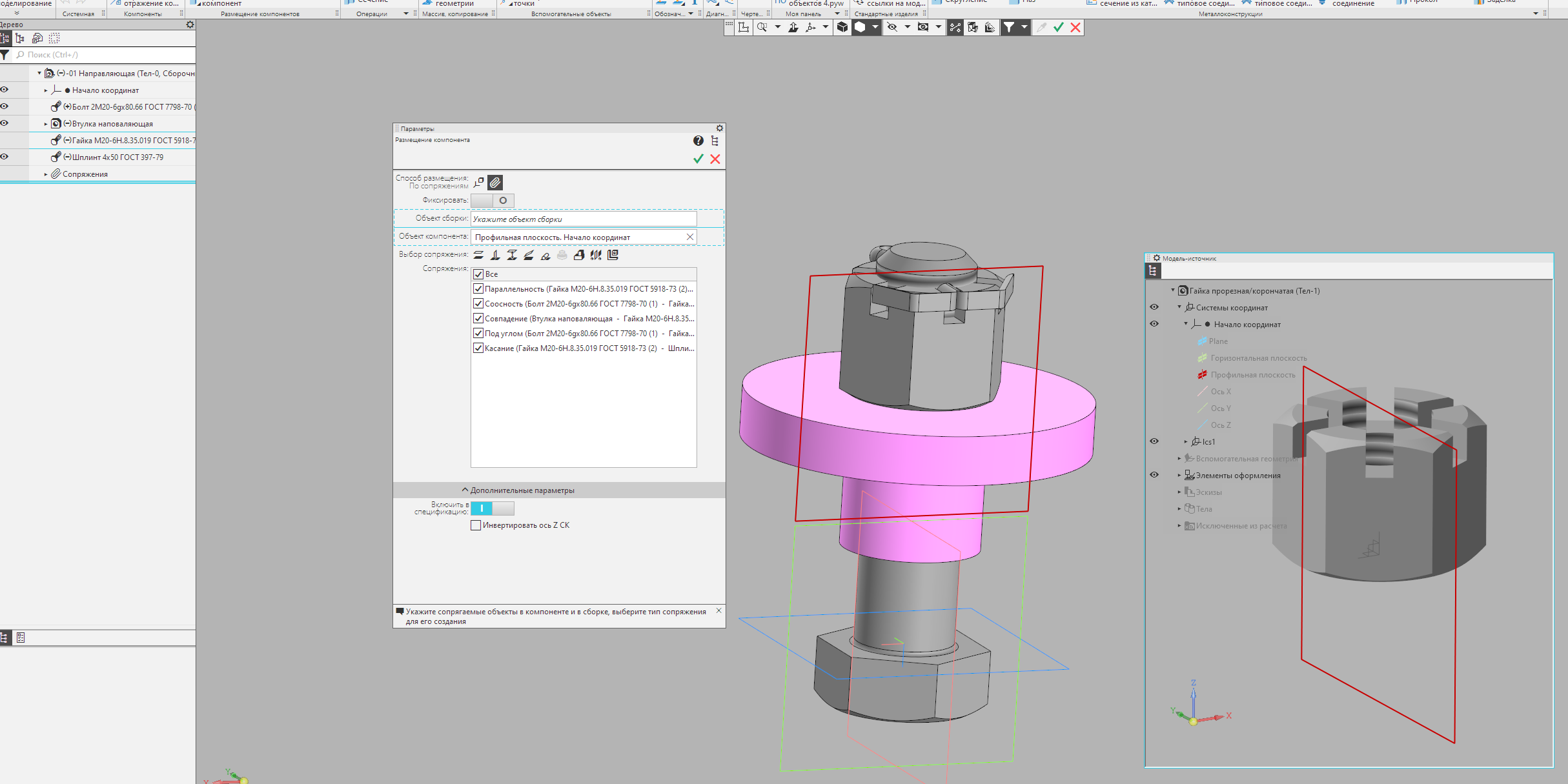The width and height of the screenshot is (1568, 784).
Task: Click the Объект сборки input field
Action: pos(584,219)
